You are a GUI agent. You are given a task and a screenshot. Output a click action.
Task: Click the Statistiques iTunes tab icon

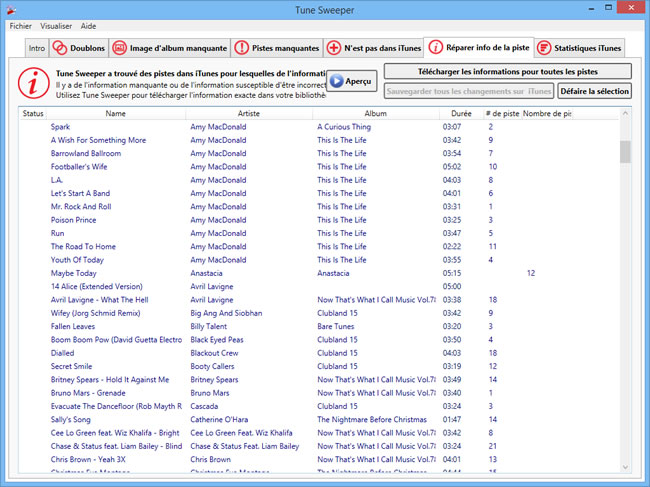pos(544,48)
